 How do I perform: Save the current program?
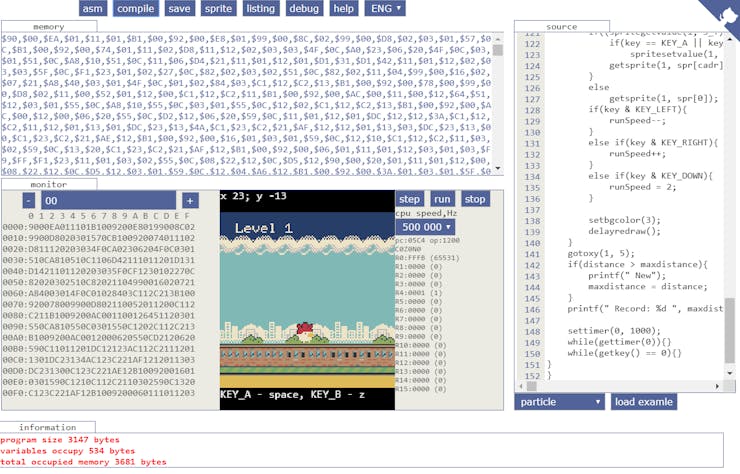point(179,8)
